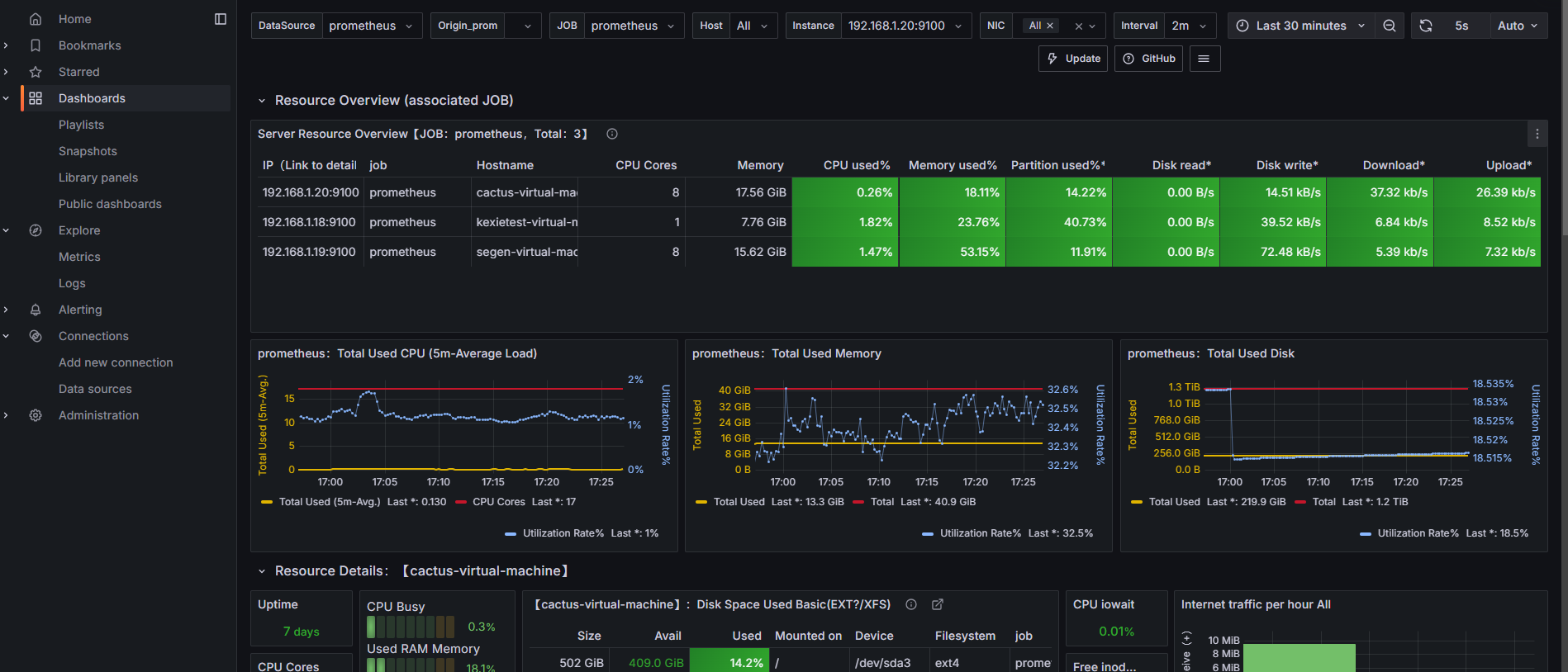Open the Host All dropdown

753,26
